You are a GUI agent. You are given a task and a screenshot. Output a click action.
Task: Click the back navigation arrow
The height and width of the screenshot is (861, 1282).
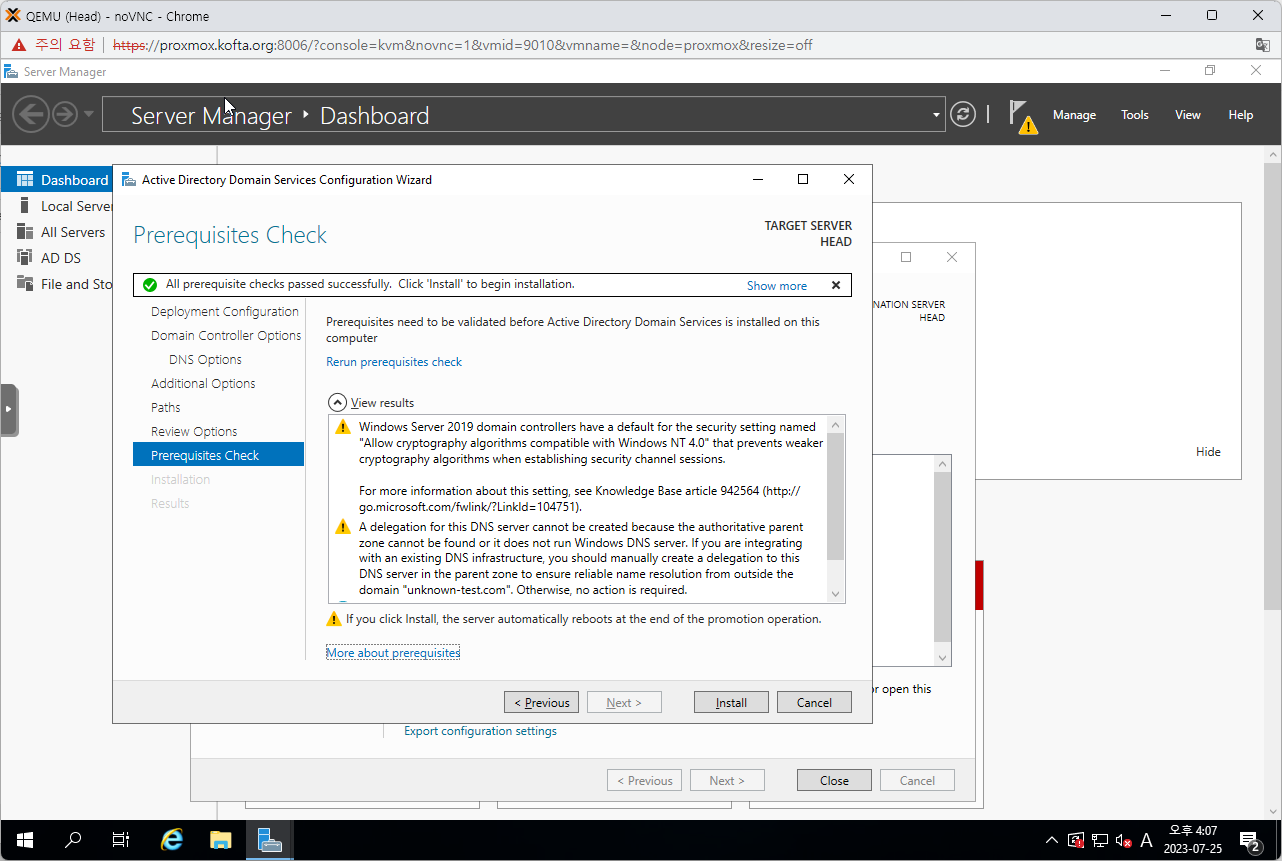point(30,114)
